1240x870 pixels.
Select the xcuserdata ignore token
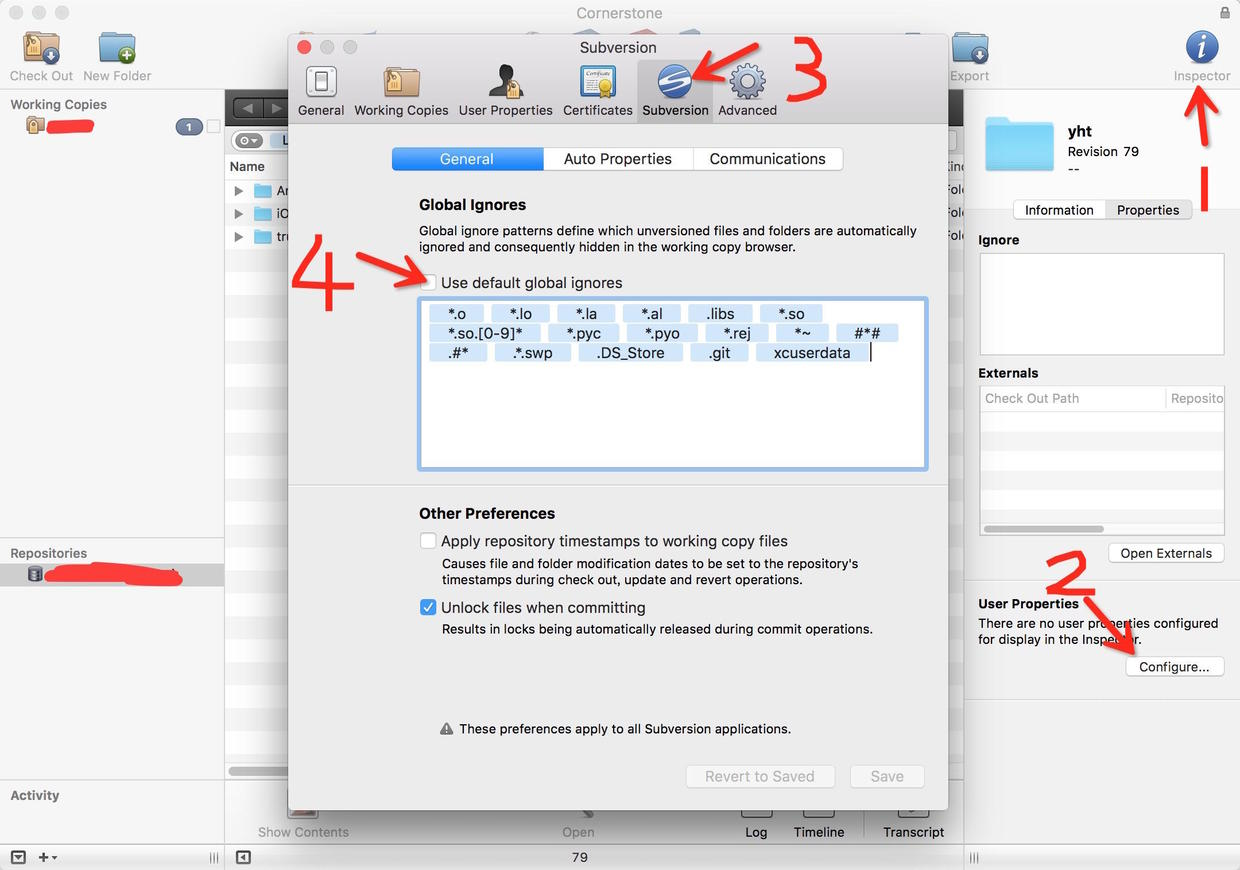click(810, 353)
